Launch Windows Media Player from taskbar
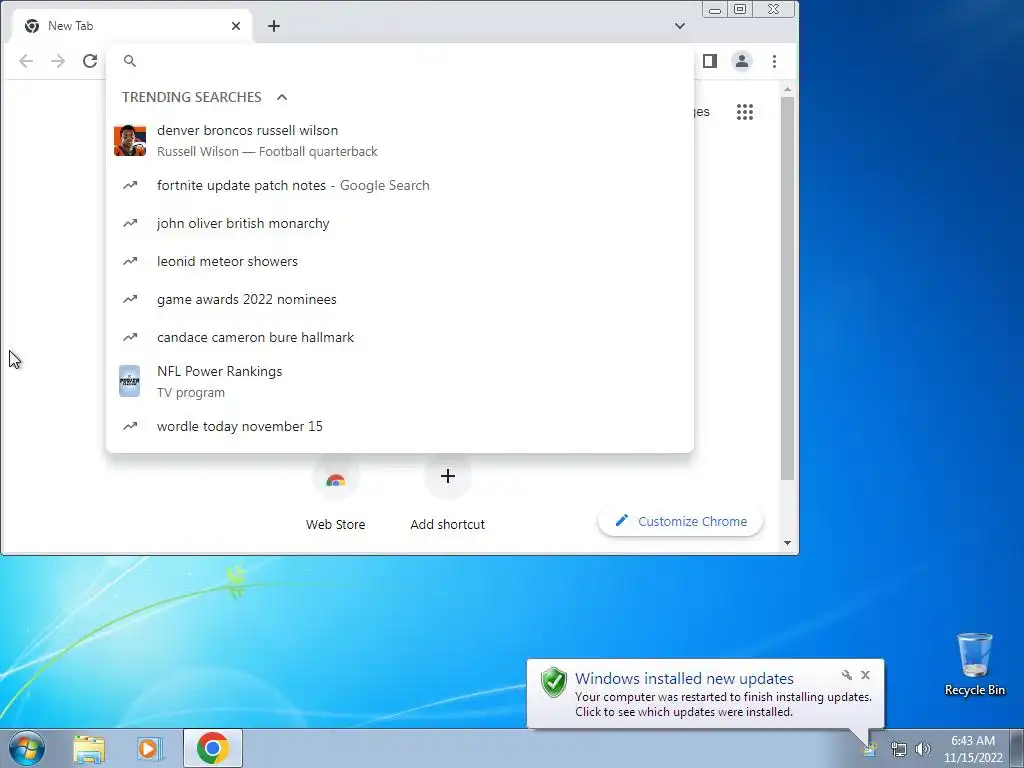 click(150, 748)
